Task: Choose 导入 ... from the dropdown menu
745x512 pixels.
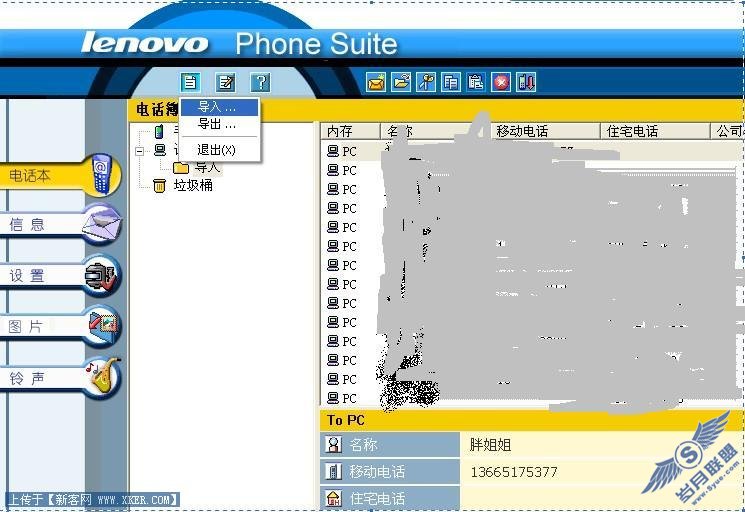Action: click(220, 107)
